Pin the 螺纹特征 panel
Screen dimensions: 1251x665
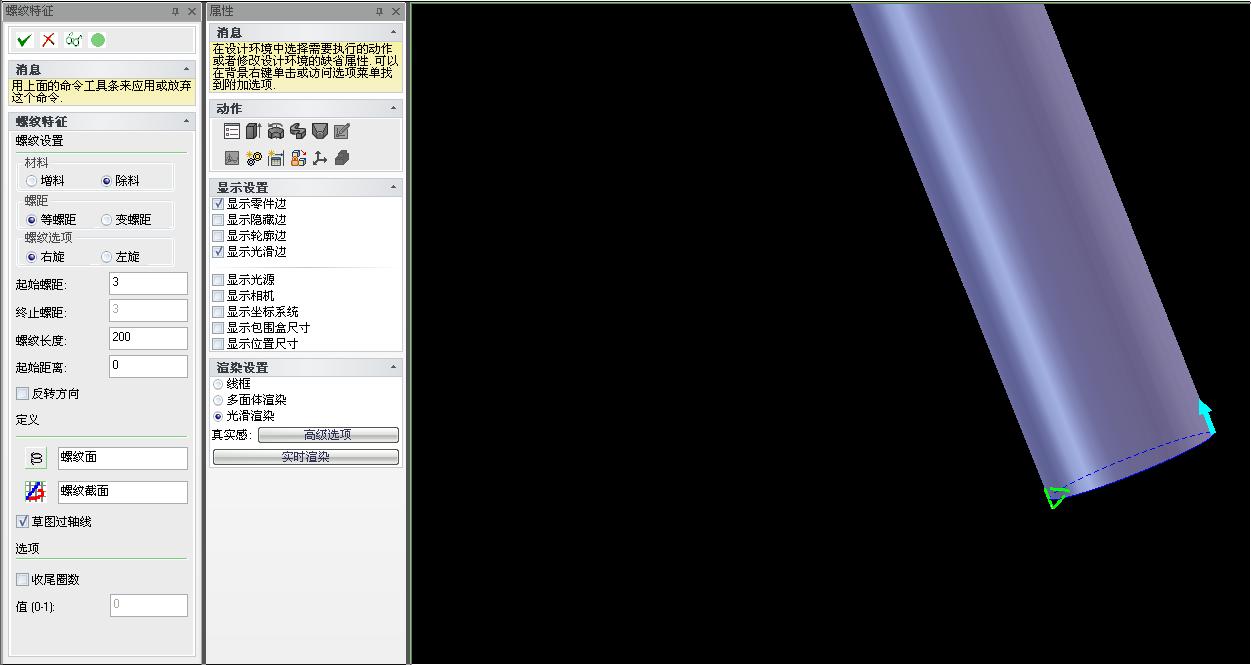[175, 11]
